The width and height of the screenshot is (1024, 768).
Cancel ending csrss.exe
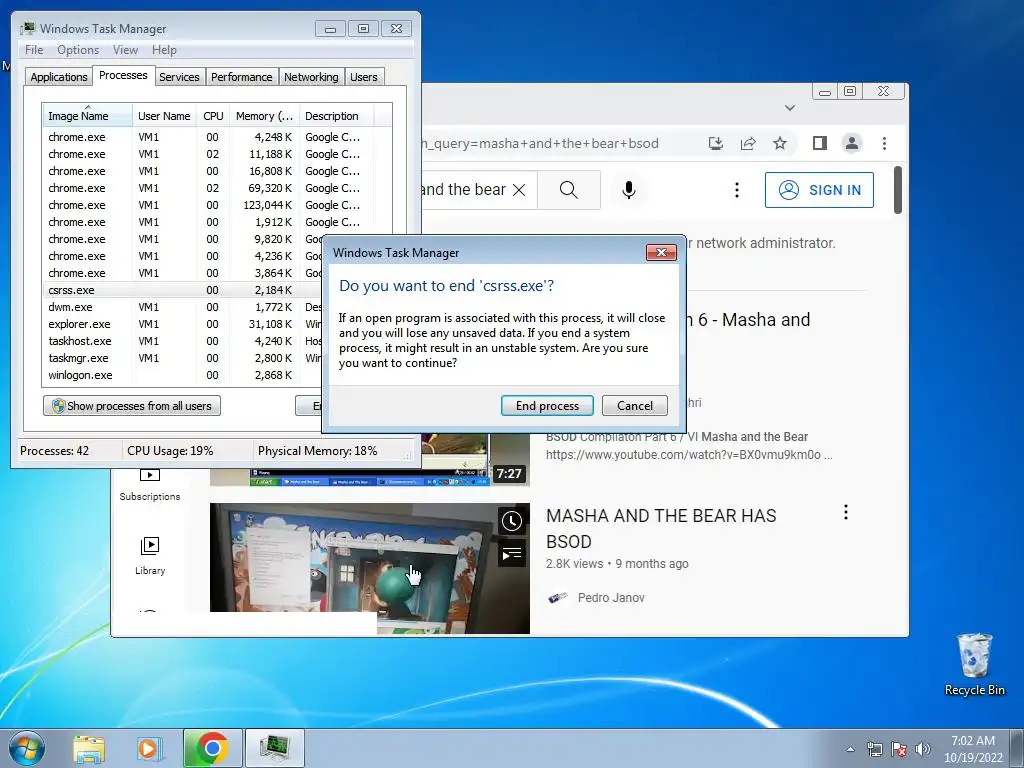pos(634,406)
